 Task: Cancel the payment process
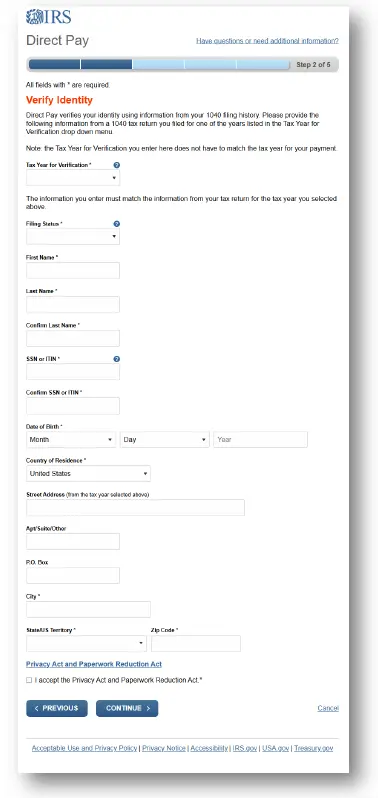click(328, 708)
